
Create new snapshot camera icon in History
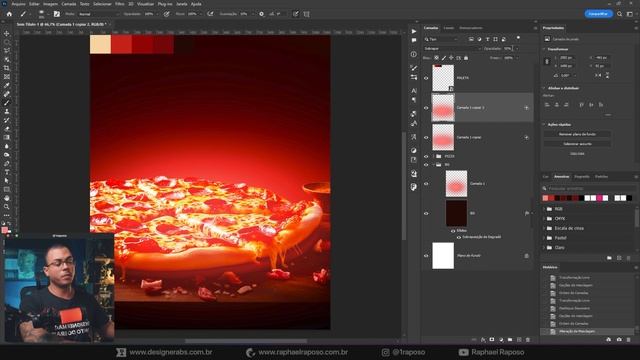coord(619,340)
